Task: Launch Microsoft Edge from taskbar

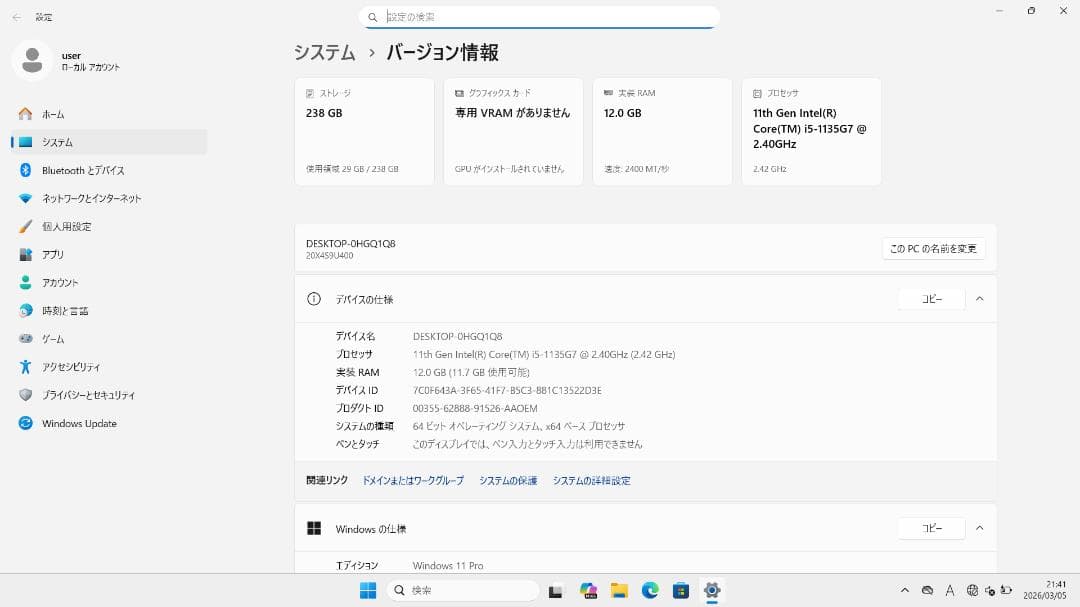Action: click(x=650, y=590)
